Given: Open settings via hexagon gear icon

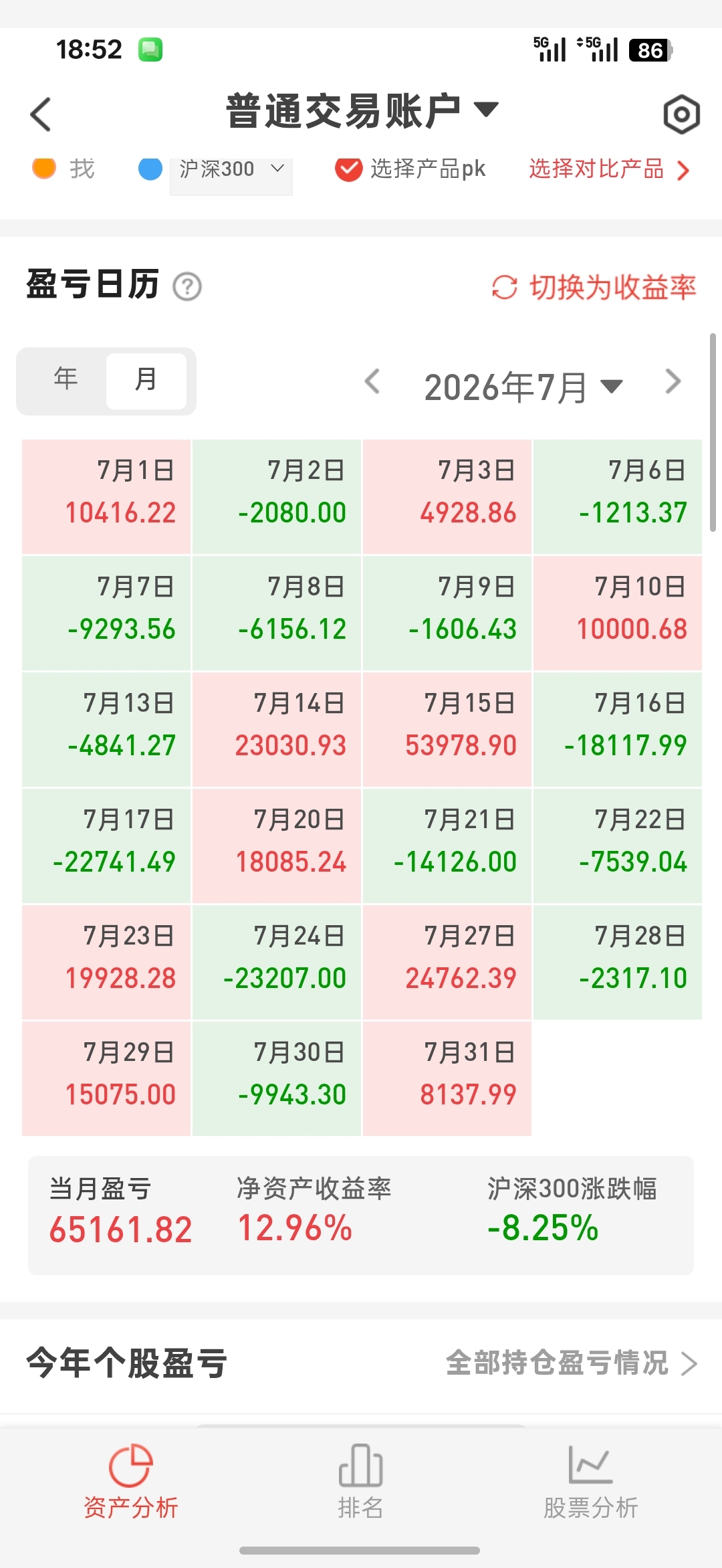Looking at the screenshot, I should pos(681,114).
